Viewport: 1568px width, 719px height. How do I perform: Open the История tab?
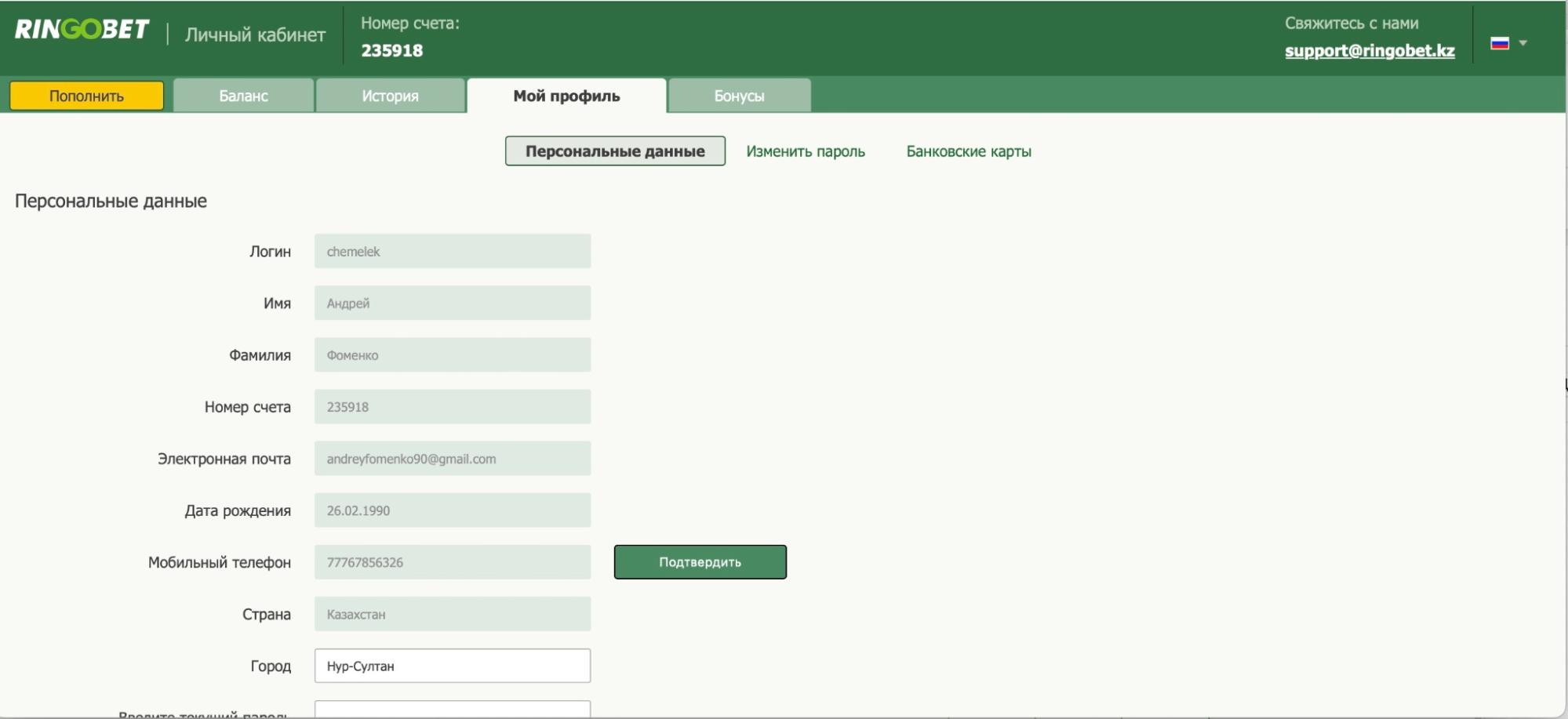(x=390, y=96)
